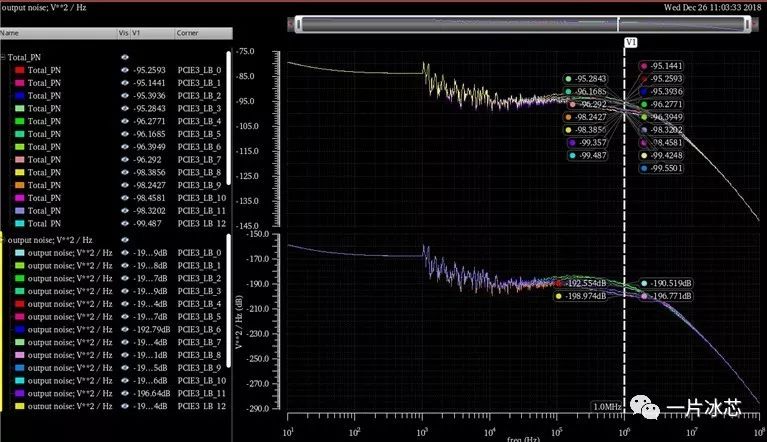Open the swatch of output noise PCIE3_LB_7
Screen dimensions: 767x442
pos(20,342)
